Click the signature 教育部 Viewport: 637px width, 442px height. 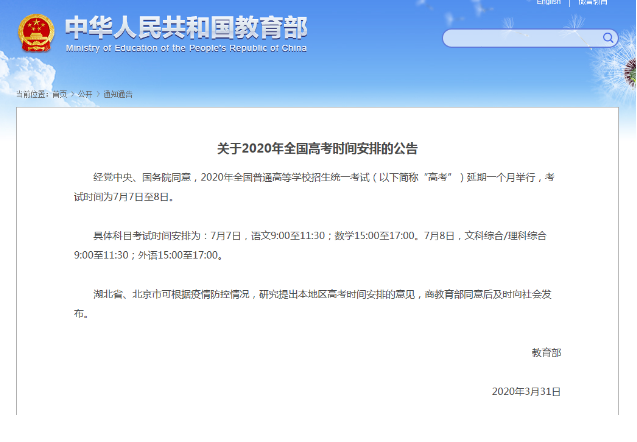(546, 353)
